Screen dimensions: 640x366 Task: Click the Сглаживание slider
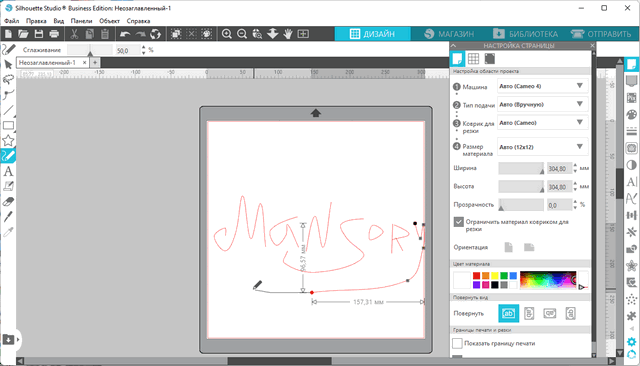tap(90, 50)
